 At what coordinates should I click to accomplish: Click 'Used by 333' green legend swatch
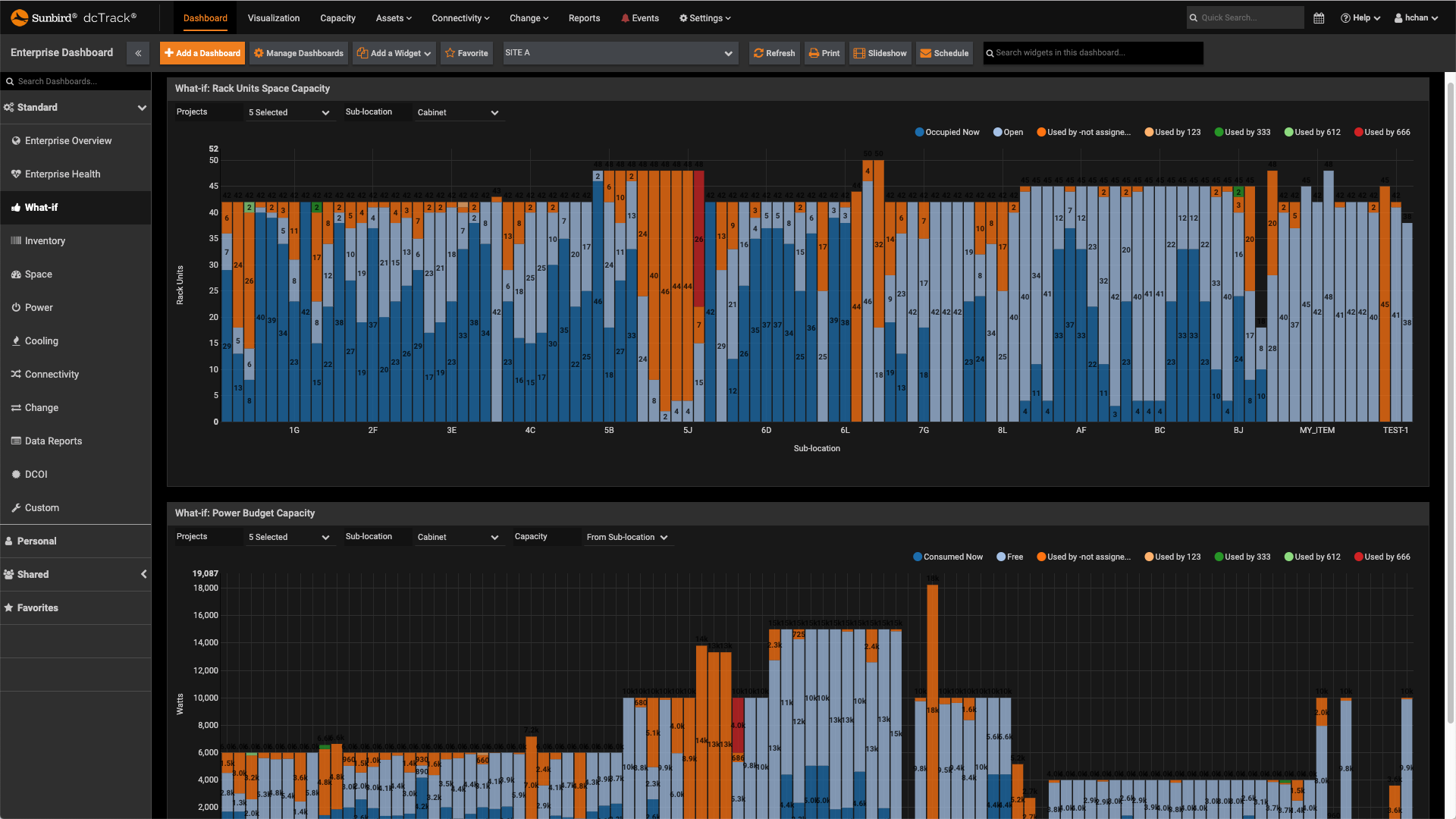[x=1219, y=132]
